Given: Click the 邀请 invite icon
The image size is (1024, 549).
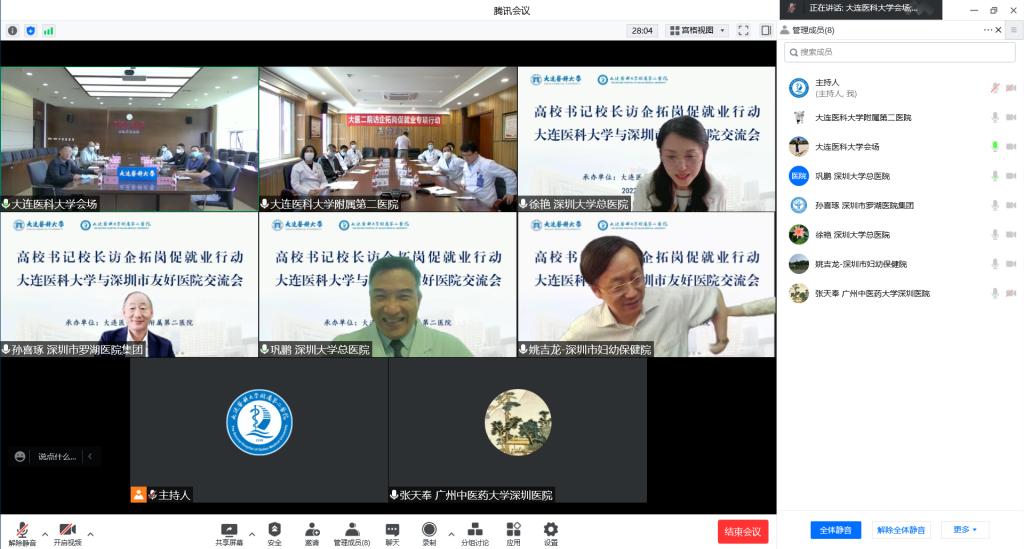Looking at the screenshot, I should 312,534.
